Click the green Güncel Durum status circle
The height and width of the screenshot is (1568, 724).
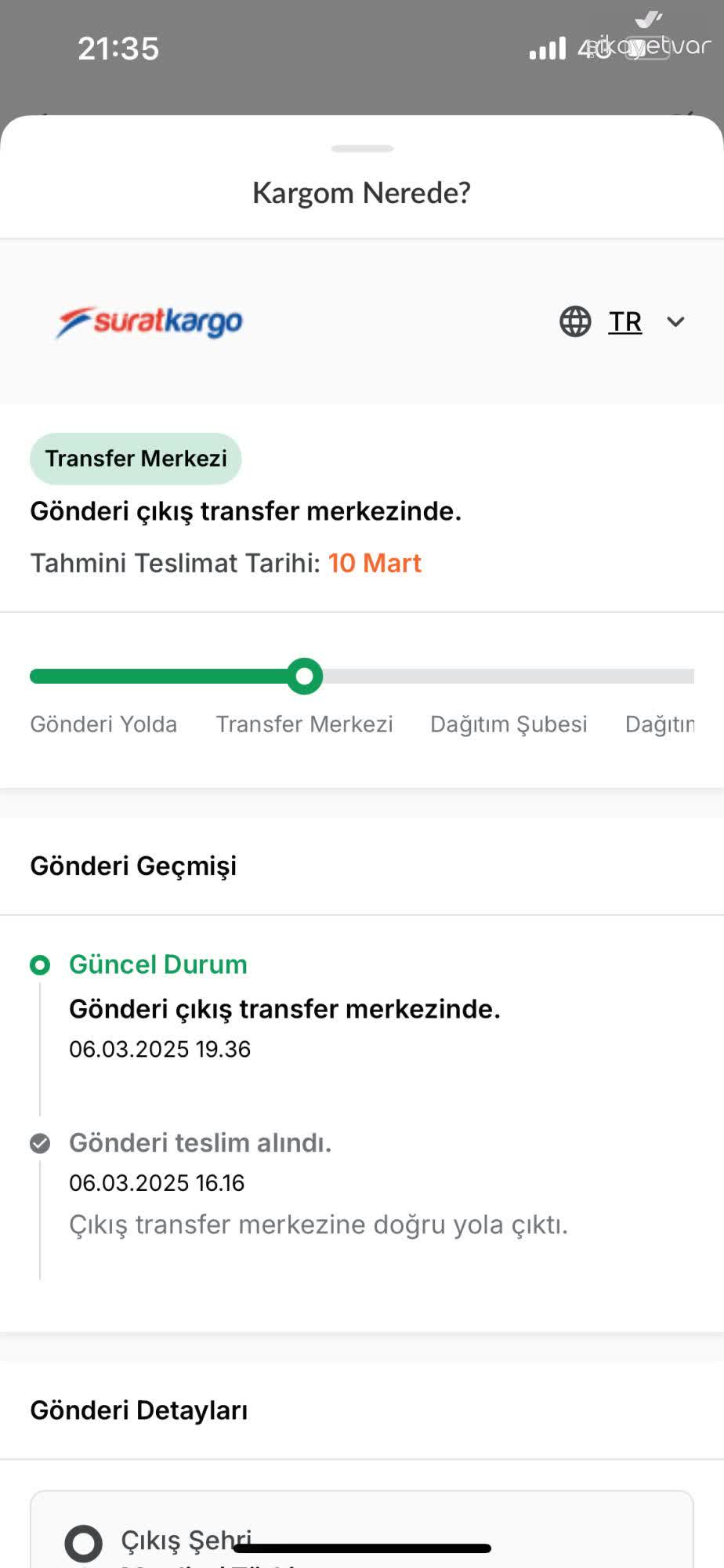[x=40, y=965]
